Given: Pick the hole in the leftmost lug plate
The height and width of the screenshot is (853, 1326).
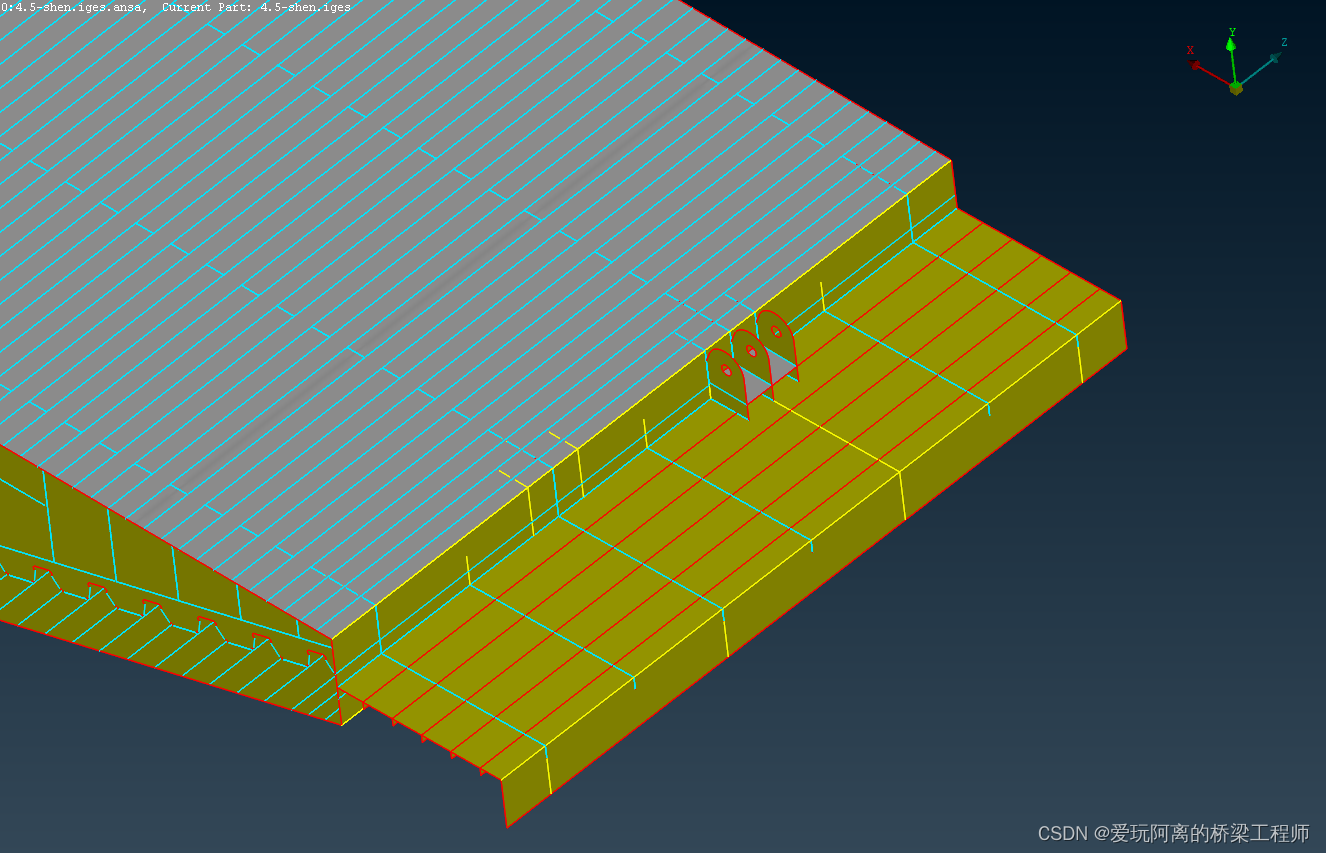Looking at the screenshot, I should click(727, 370).
